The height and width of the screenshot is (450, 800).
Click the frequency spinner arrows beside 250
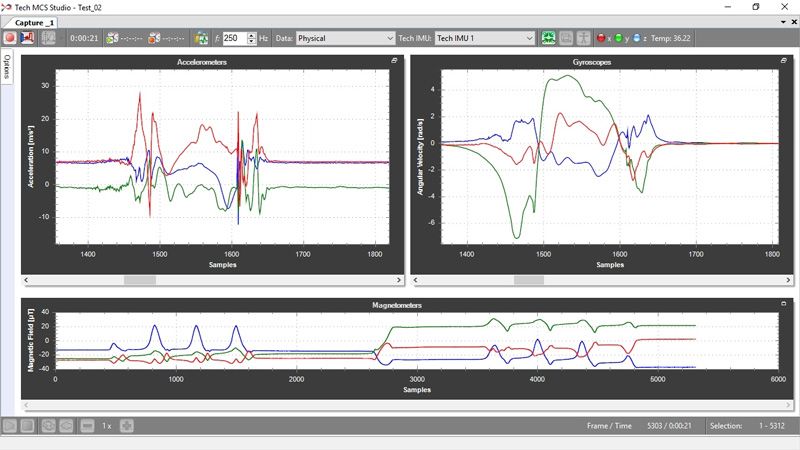(x=251, y=38)
